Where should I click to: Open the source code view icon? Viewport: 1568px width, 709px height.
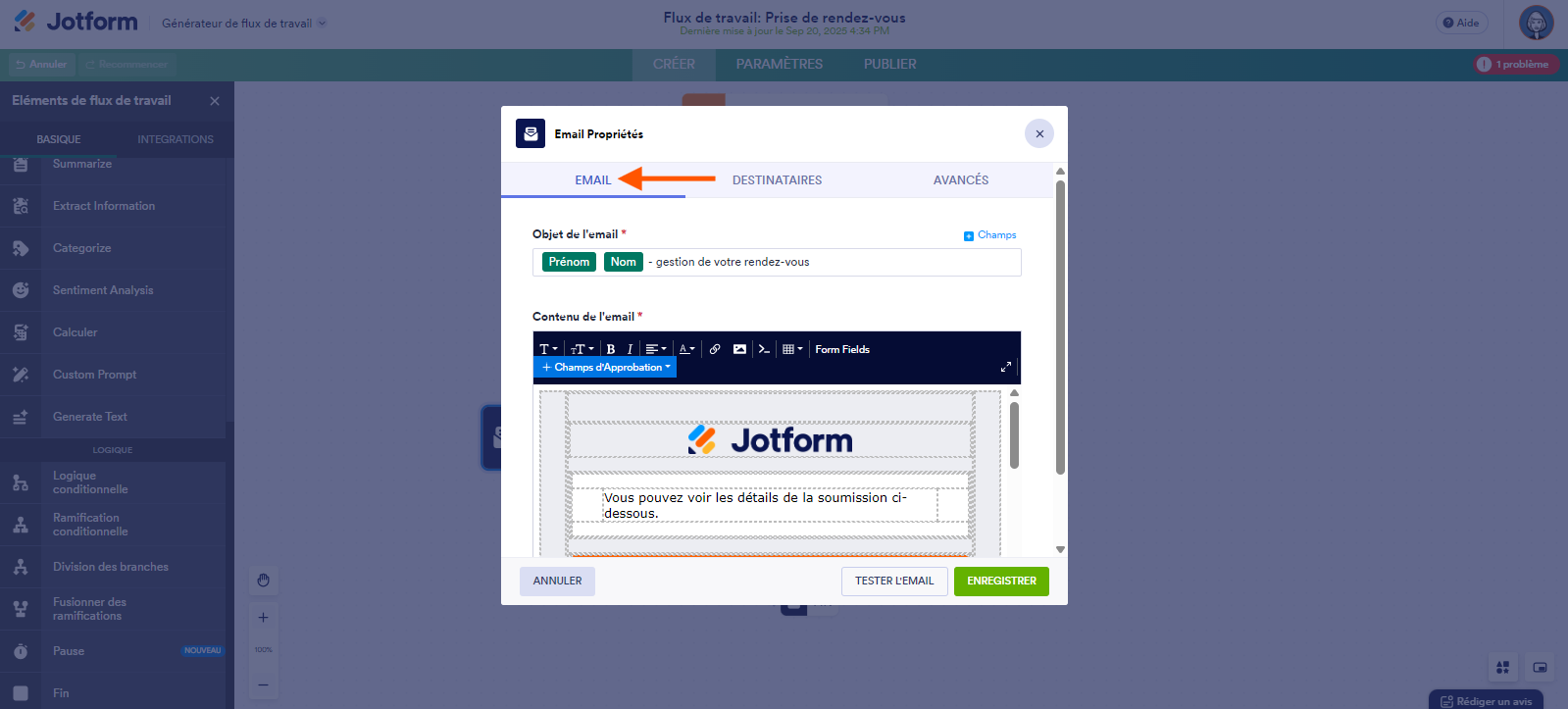(x=764, y=349)
